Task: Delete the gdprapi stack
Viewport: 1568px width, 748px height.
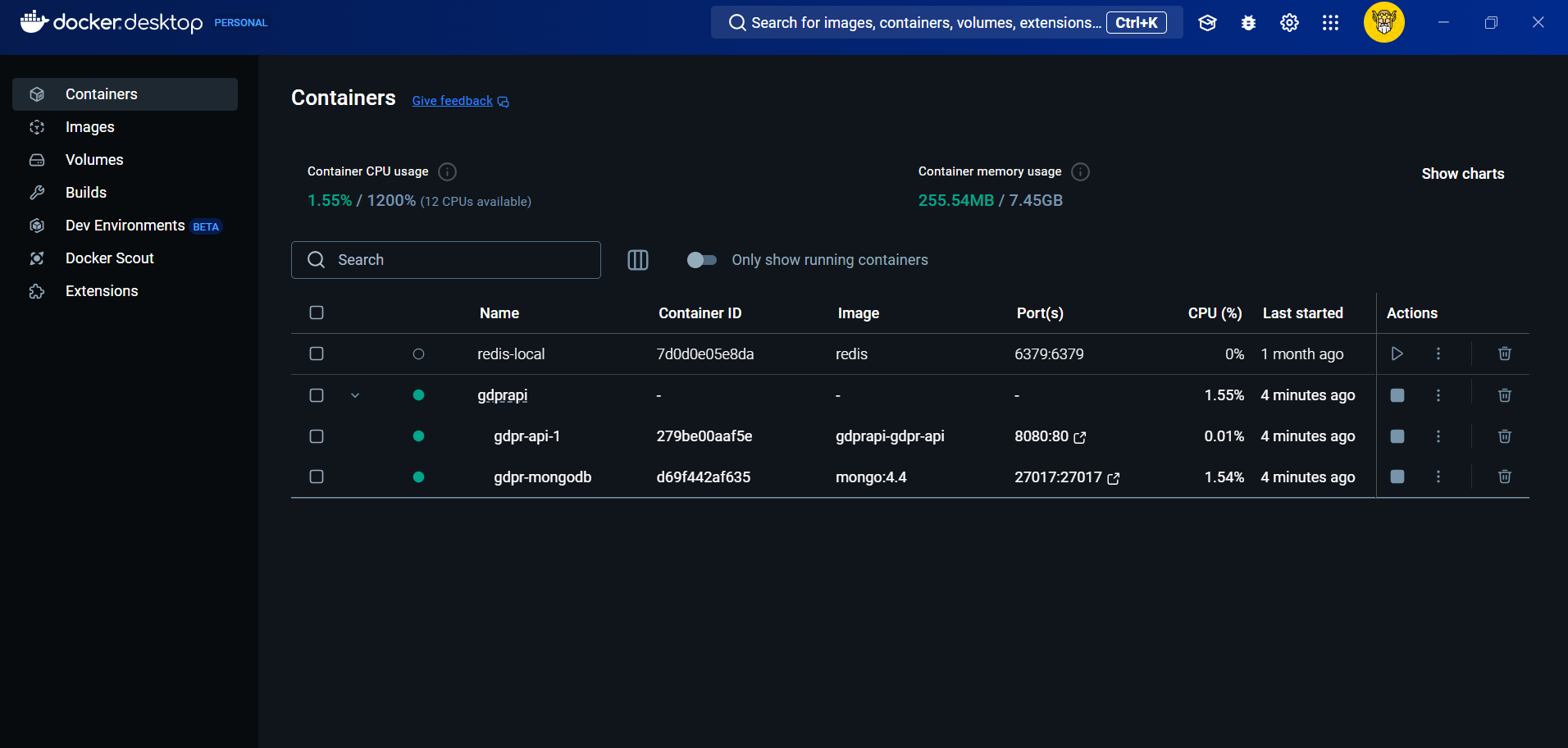Action: point(1505,395)
